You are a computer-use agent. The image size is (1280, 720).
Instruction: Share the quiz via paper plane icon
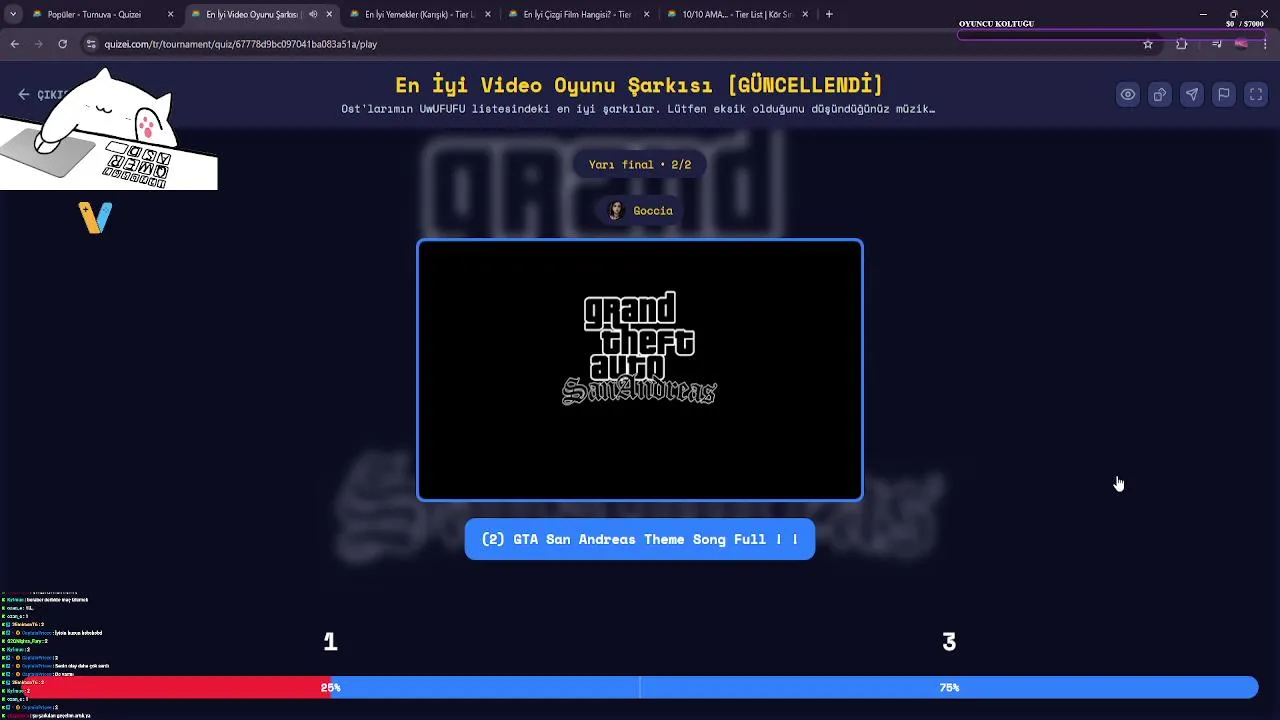1192,95
